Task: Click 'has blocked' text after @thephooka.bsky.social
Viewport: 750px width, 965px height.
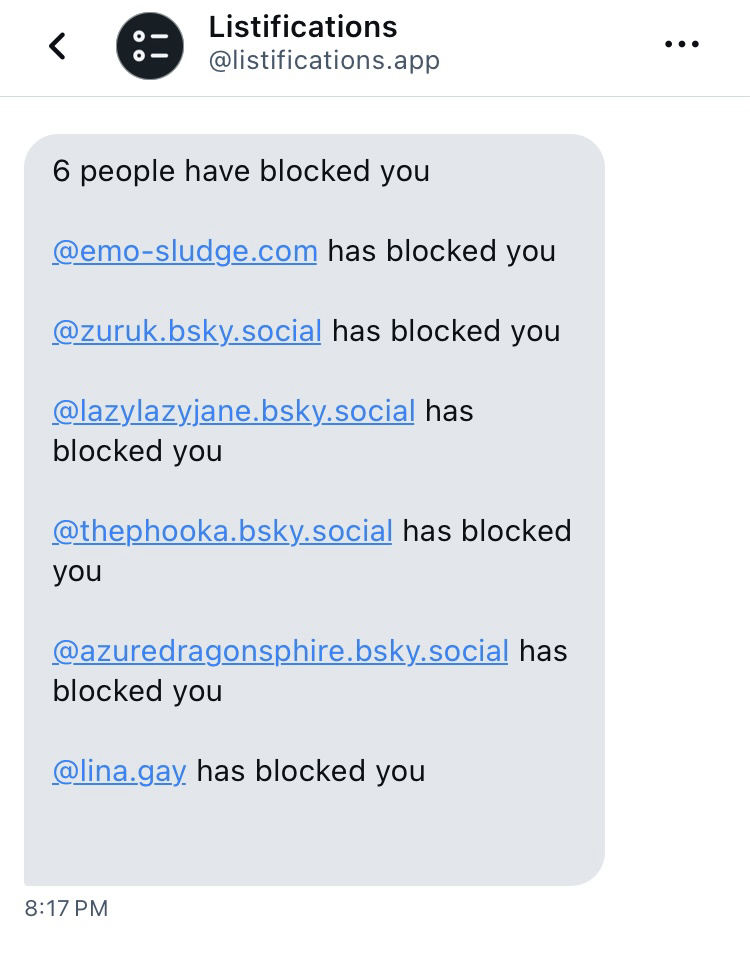Action: [487, 531]
